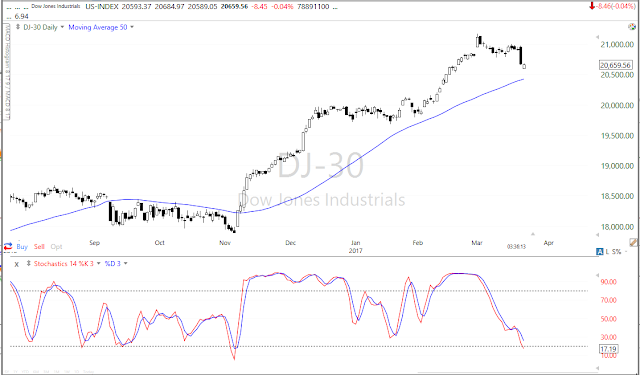Image resolution: width=640 pixels, height=375 pixels.
Task: Click the 20684.97 high value in header
Action: (168, 7)
